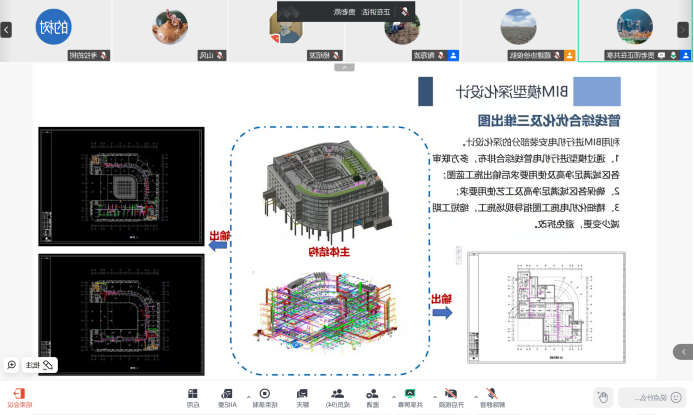Click the blue host badge on presenter tag
Image resolution: width=694 pixels, height=415 pixels.
pyautogui.click(x=686, y=55)
